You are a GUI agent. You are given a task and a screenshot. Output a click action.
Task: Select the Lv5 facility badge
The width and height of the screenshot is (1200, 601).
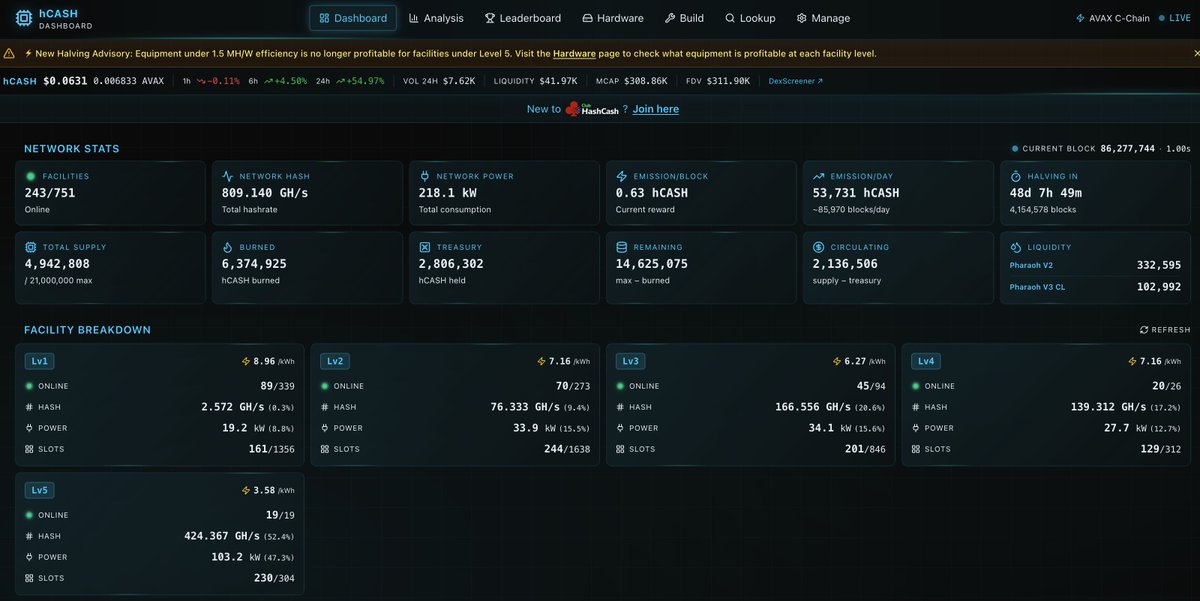click(40, 490)
